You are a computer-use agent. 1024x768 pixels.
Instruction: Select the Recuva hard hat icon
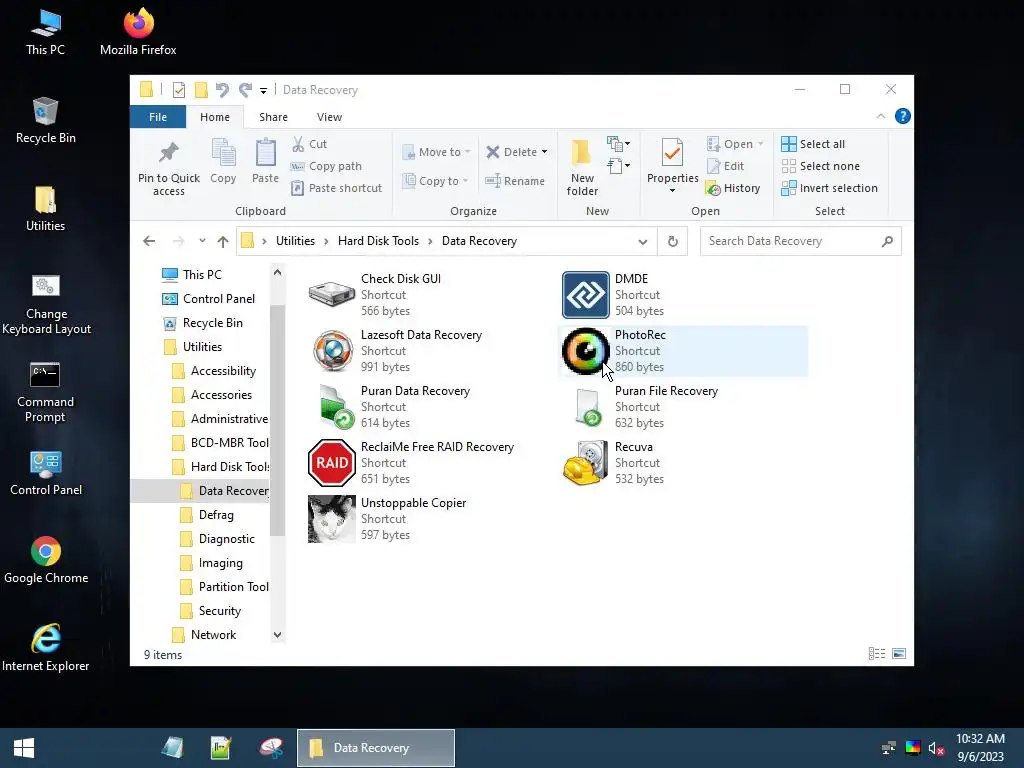[586, 463]
